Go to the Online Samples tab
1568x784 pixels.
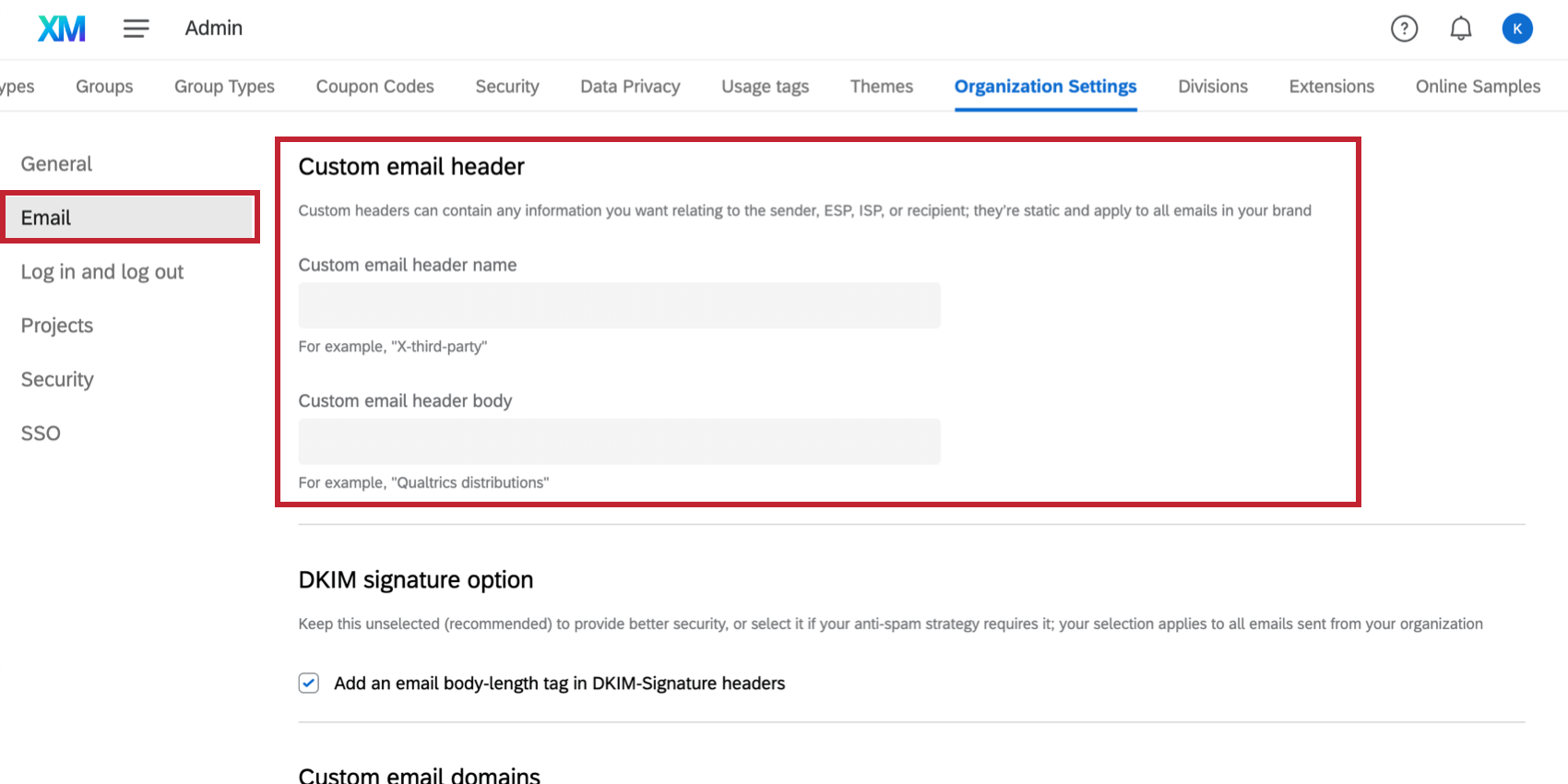click(1478, 86)
